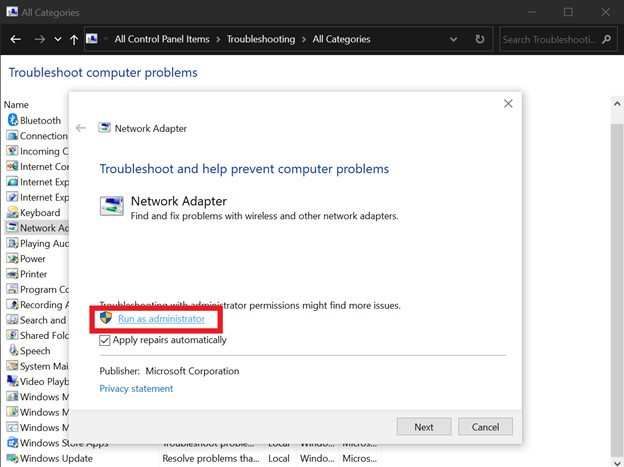Select the Windows Update icon in list
This screenshot has height=467, width=624.
13,458
